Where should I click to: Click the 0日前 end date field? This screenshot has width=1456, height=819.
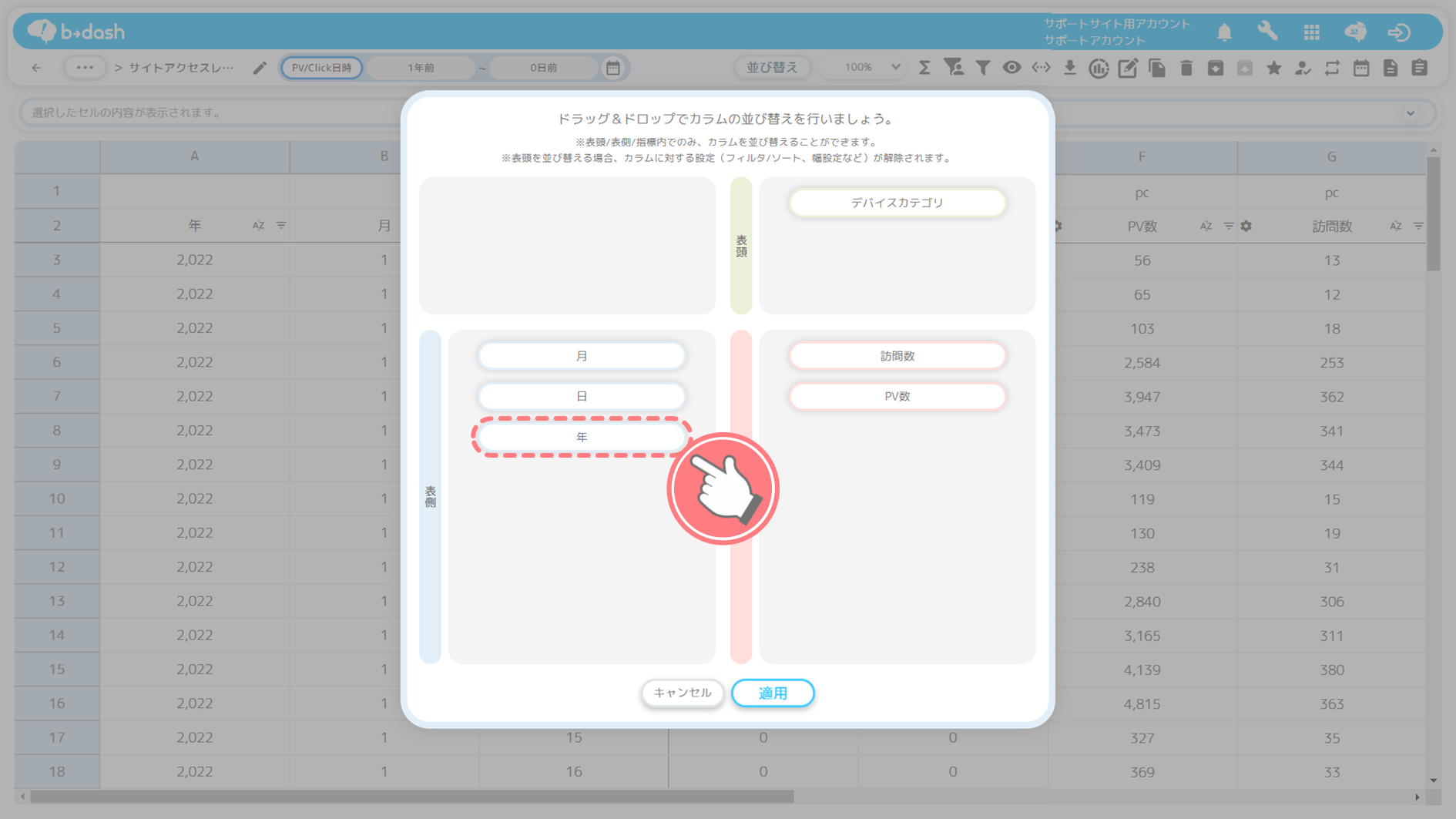(543, 68)
